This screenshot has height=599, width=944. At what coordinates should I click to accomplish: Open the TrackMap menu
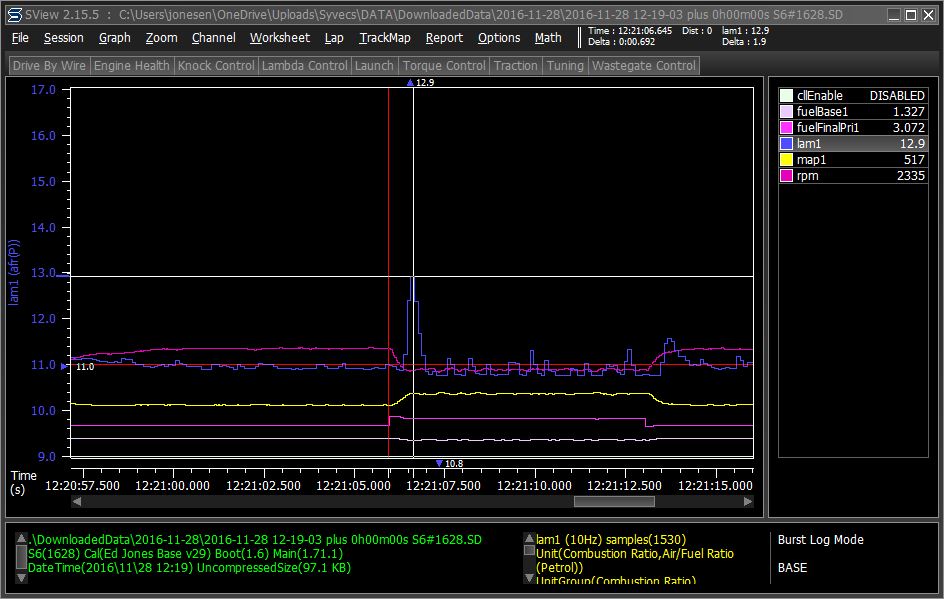pos(384,38)
